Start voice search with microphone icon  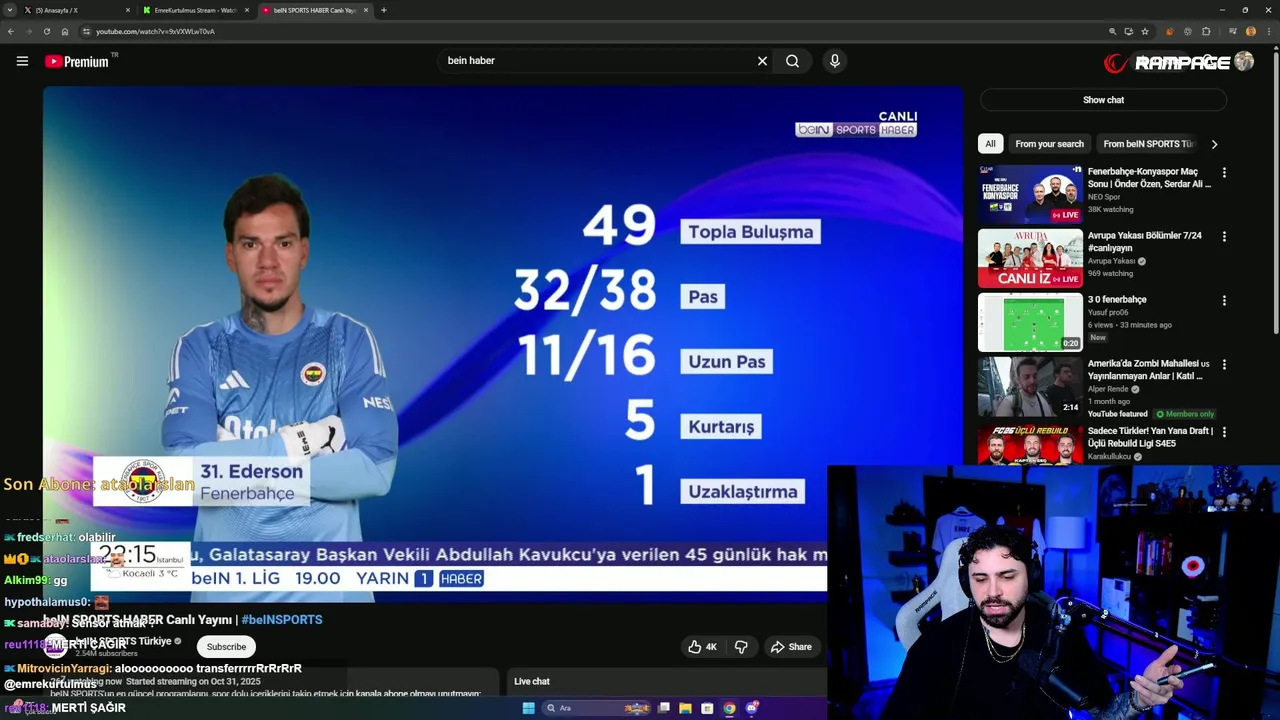(835, 61)
